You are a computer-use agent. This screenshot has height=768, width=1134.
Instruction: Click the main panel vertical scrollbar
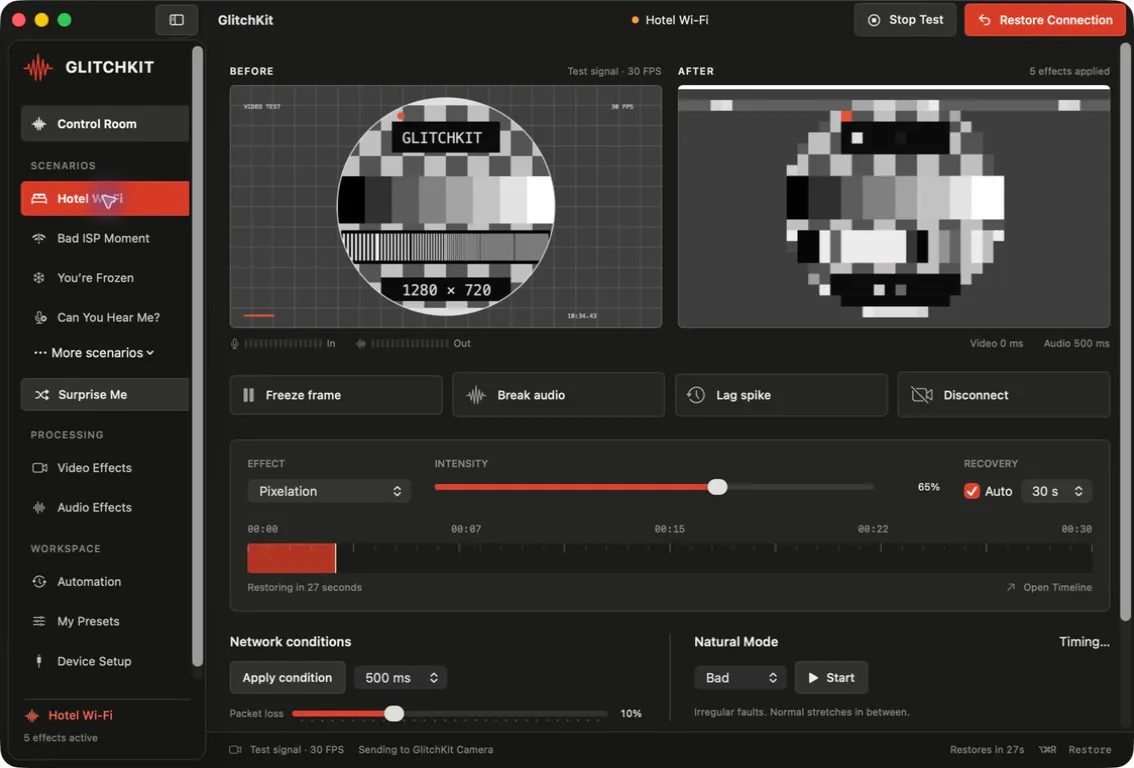point(1125,332)
